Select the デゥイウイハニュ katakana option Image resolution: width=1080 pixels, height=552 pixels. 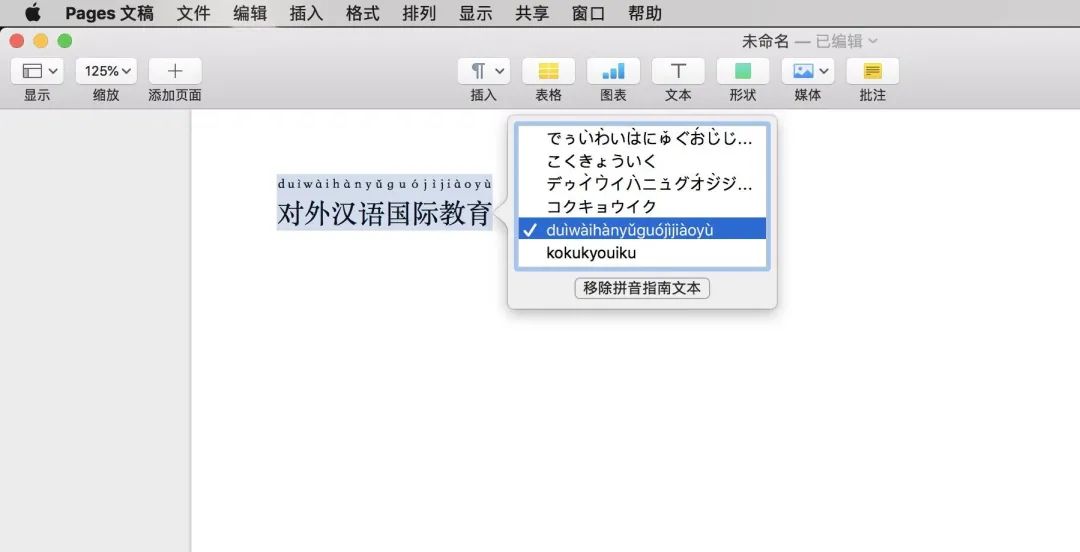coord(642,183)
